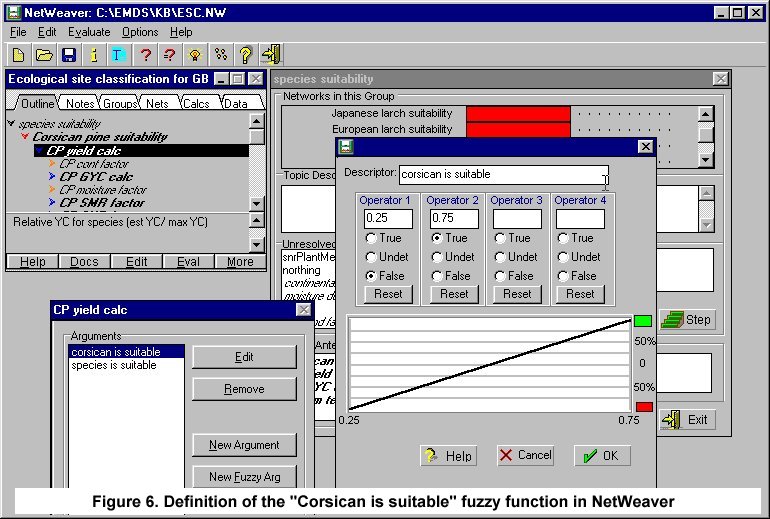Click the Operator 3 empty value field
Image resolution: width=770 pixels, height=519 pixels.
tap(517, 219)
